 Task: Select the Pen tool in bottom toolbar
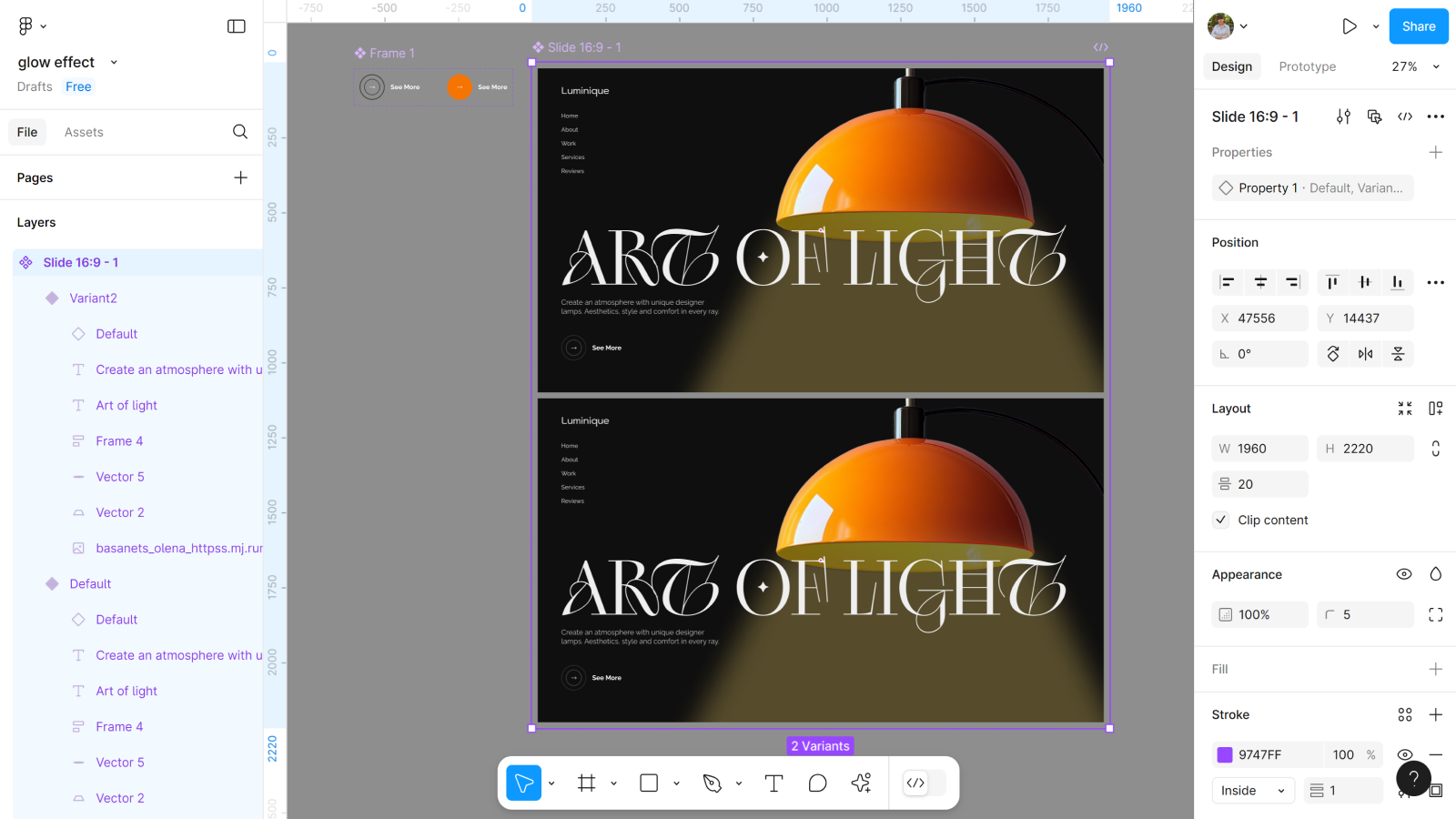pos(713,784)
